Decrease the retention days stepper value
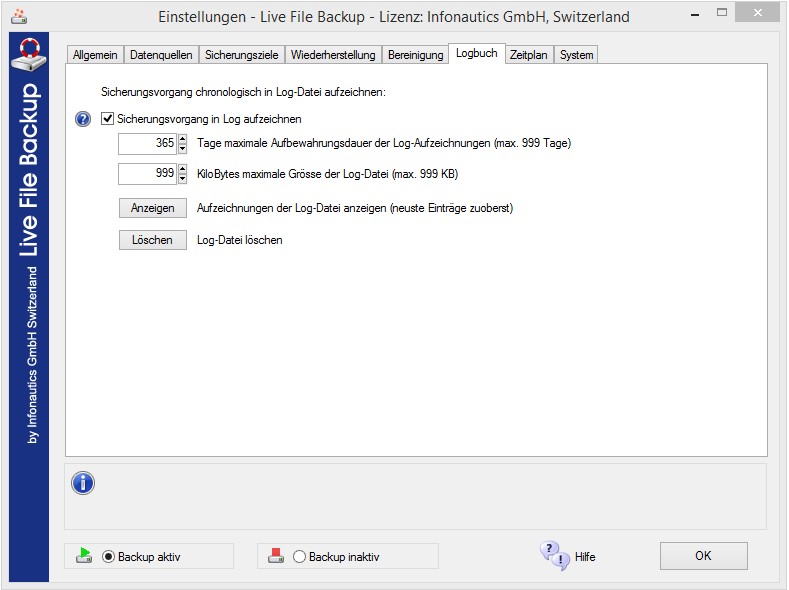This screenshot has width=789, height=590. (182, 149)
